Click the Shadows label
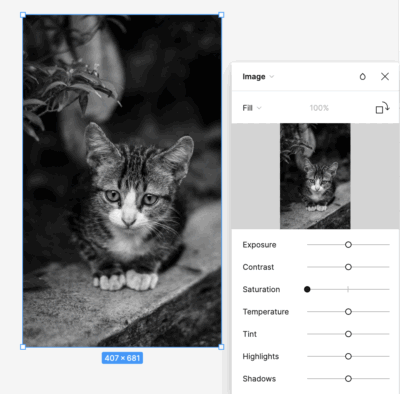 click(259, 379)
